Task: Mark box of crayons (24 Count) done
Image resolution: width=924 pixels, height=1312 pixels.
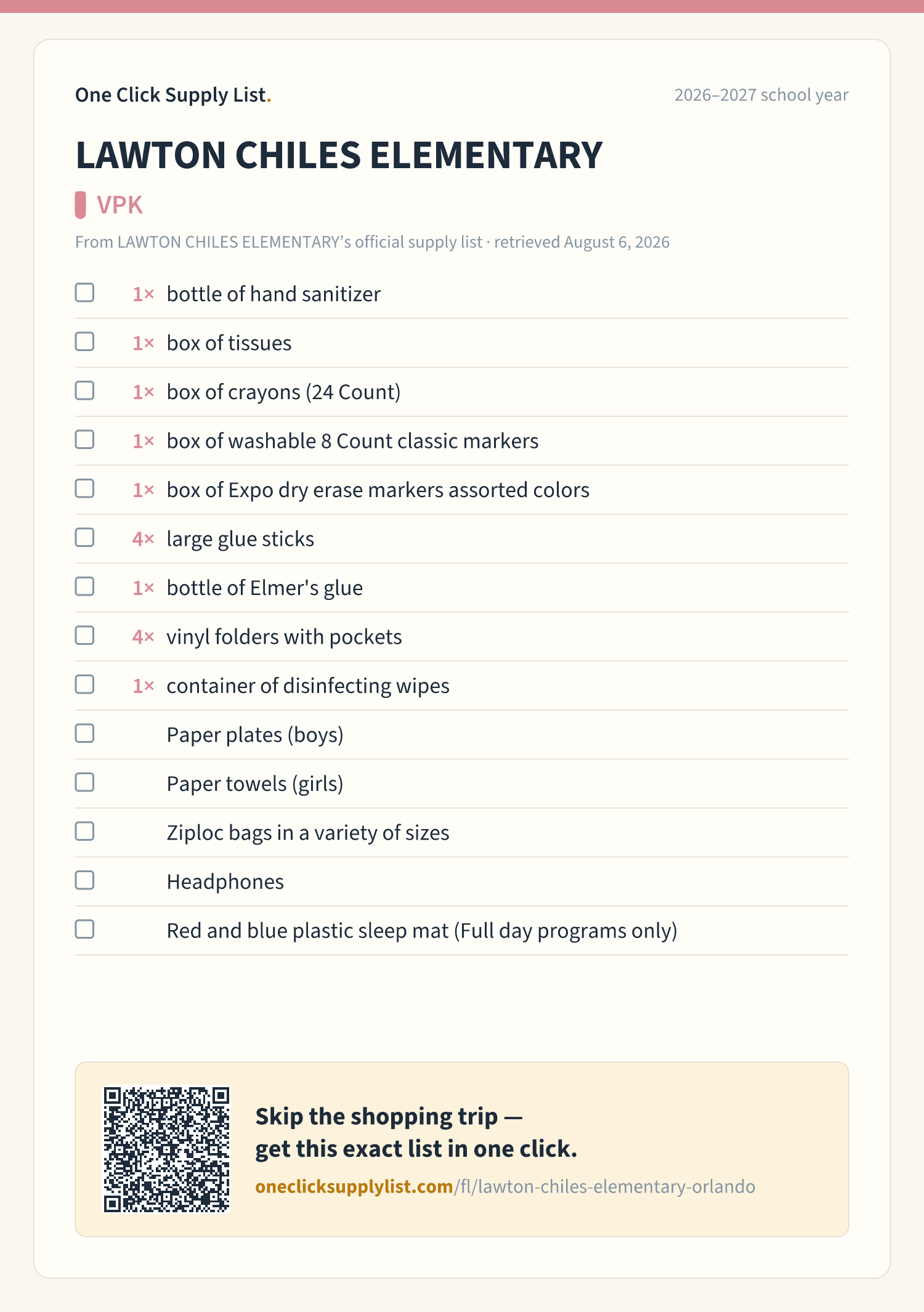Action: (x=84, y=391)
